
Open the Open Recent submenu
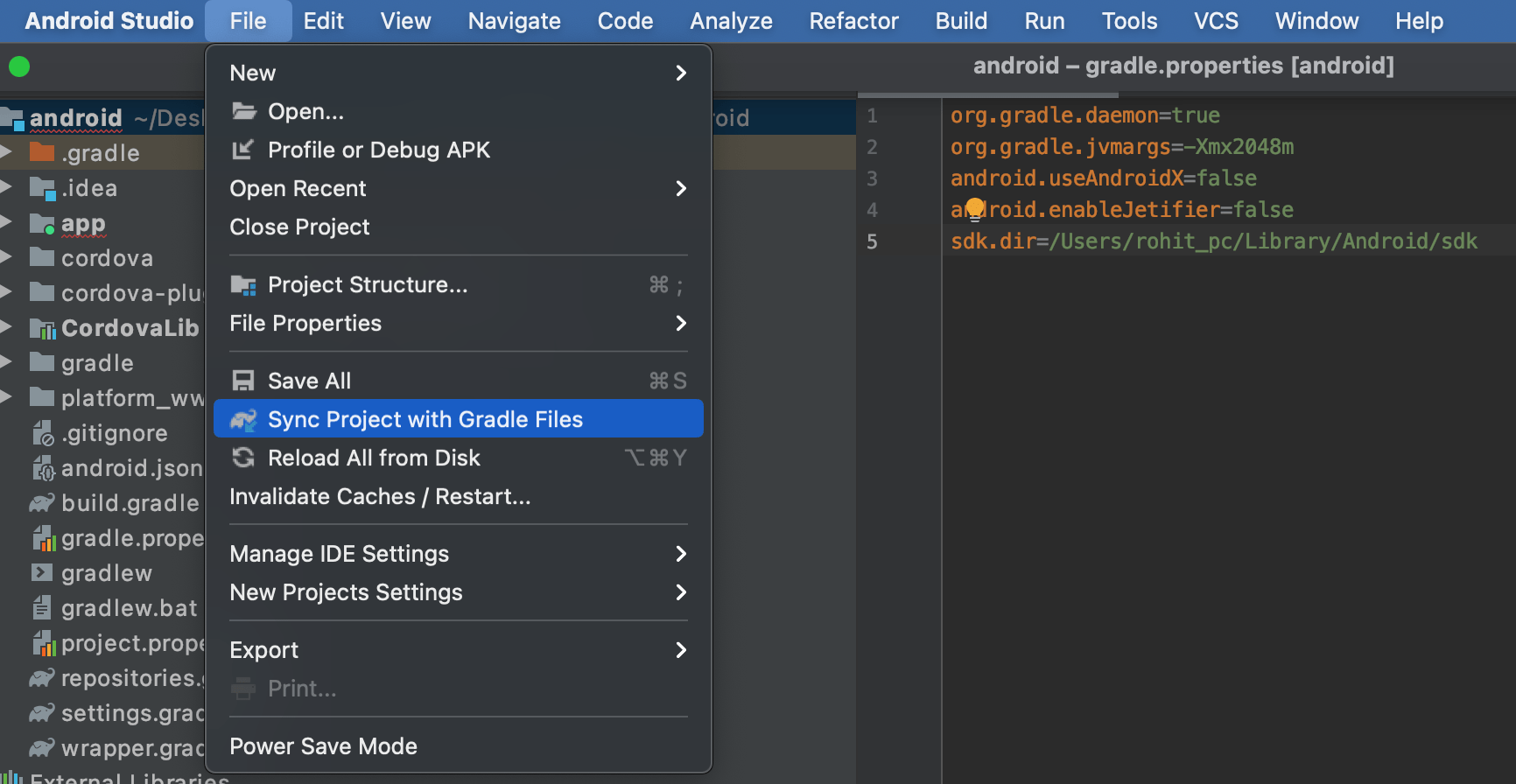tap(459, 188)
